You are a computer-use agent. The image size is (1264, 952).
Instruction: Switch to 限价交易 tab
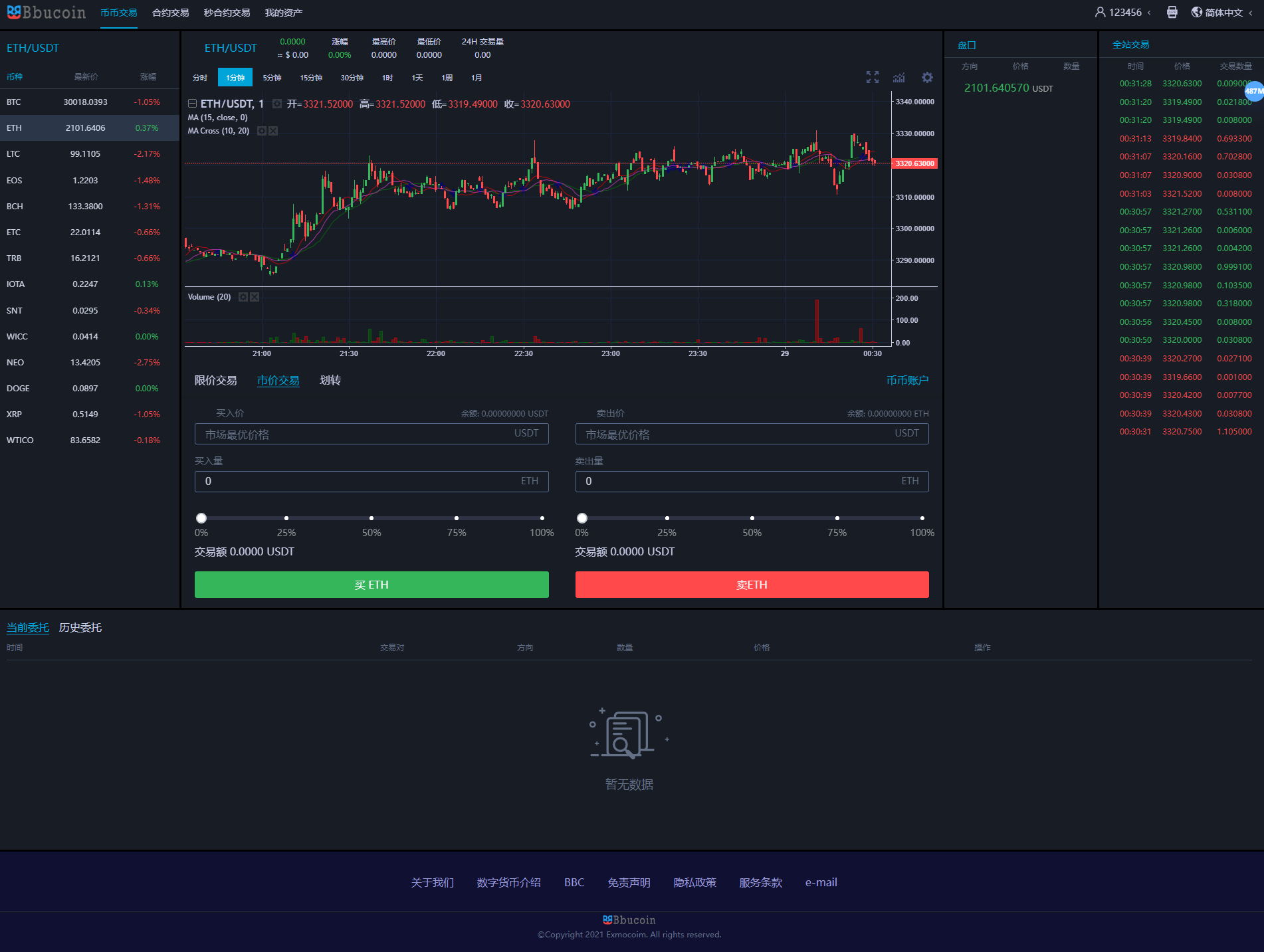(x=215, y=381)
